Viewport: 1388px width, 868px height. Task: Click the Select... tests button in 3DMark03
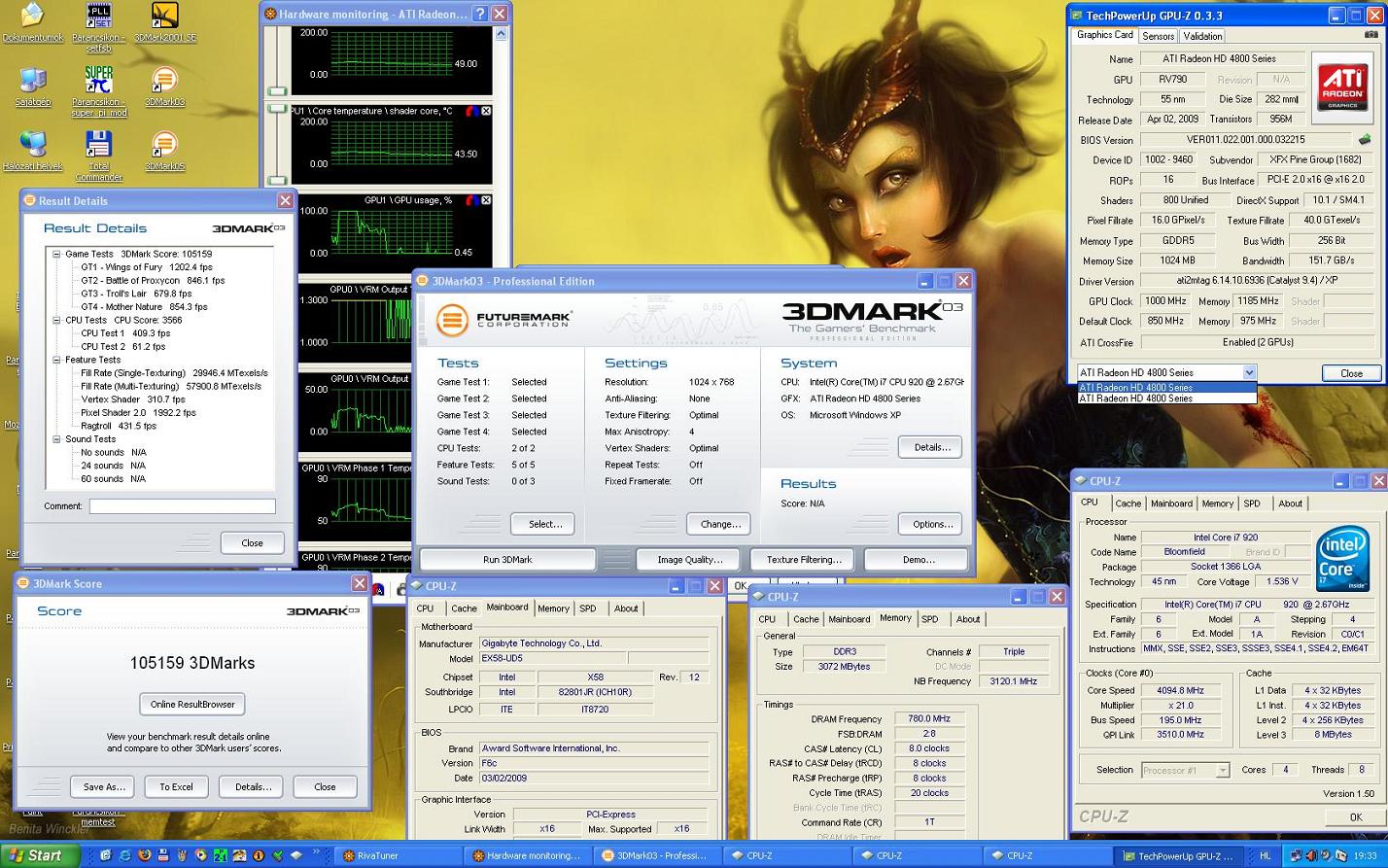pos(545,524)
